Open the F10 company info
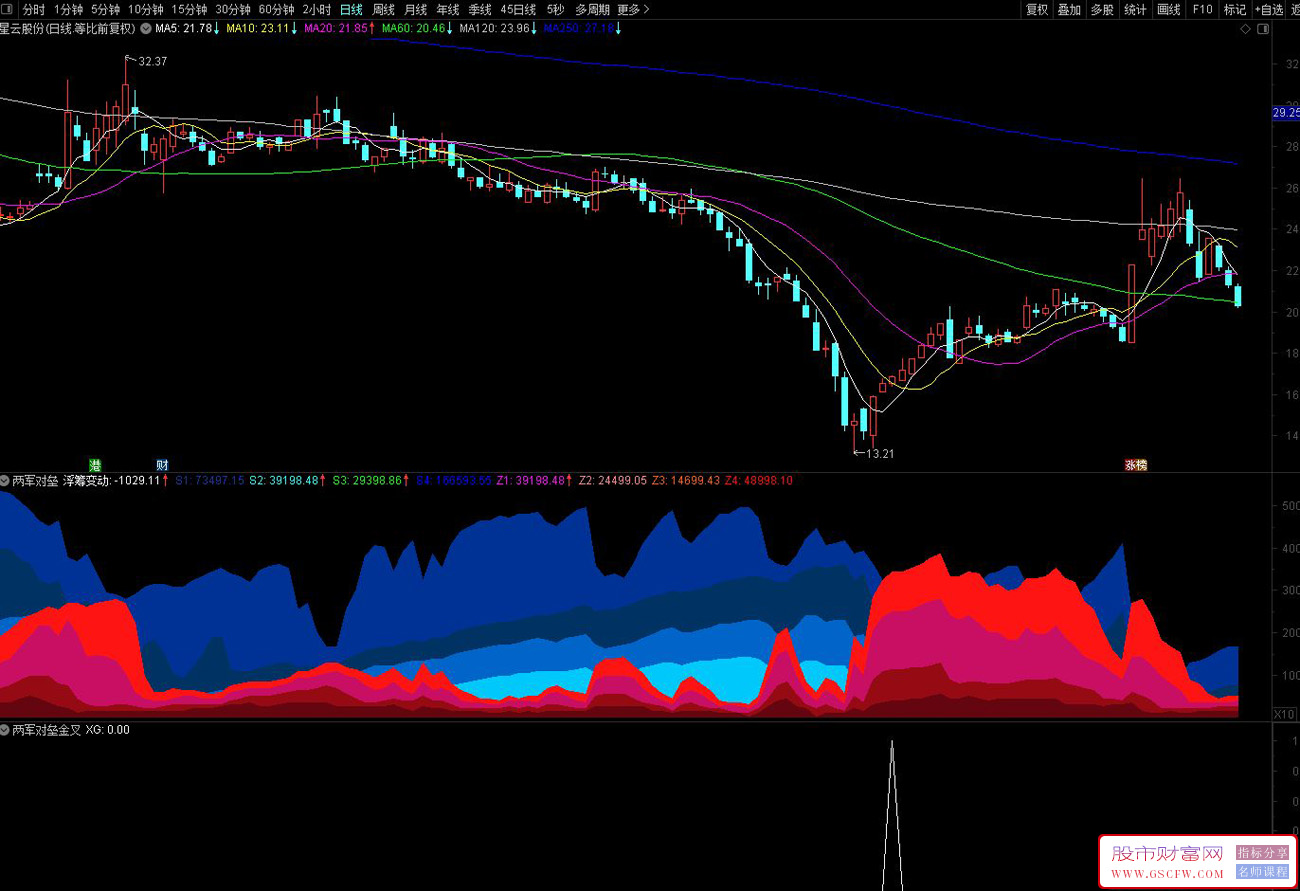This screenshot has height=891, width=1300. pyautogui.click(x=1202, y=9)
